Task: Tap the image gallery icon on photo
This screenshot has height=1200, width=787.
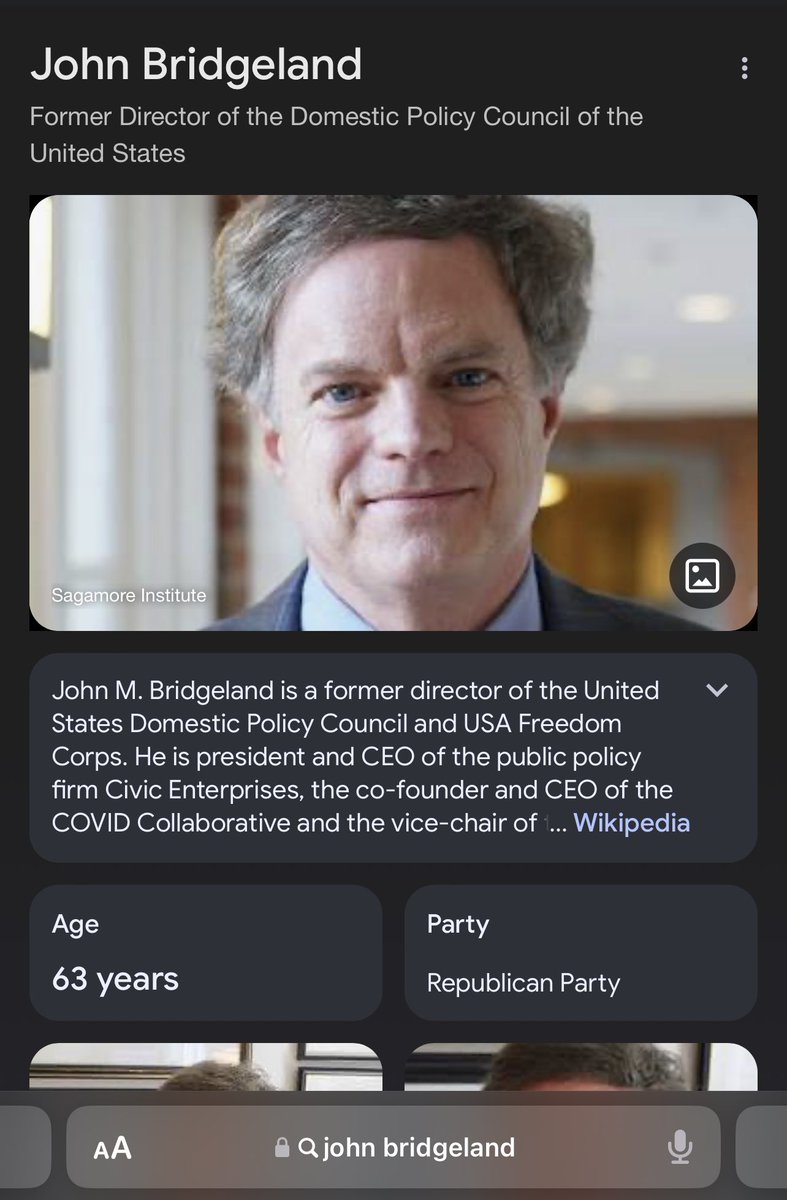Action: pos(702,575)
